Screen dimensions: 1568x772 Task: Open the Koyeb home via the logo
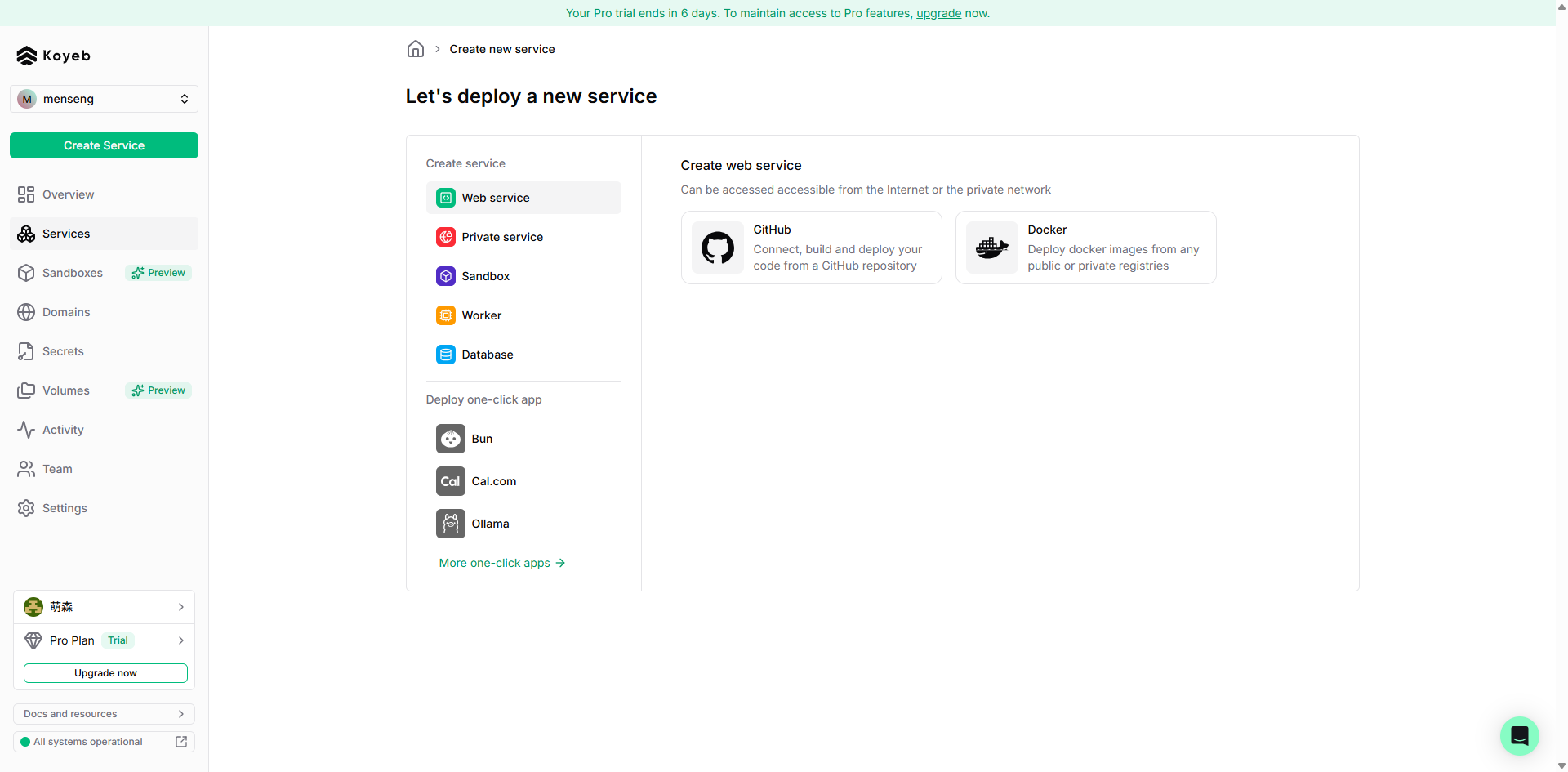52,56
